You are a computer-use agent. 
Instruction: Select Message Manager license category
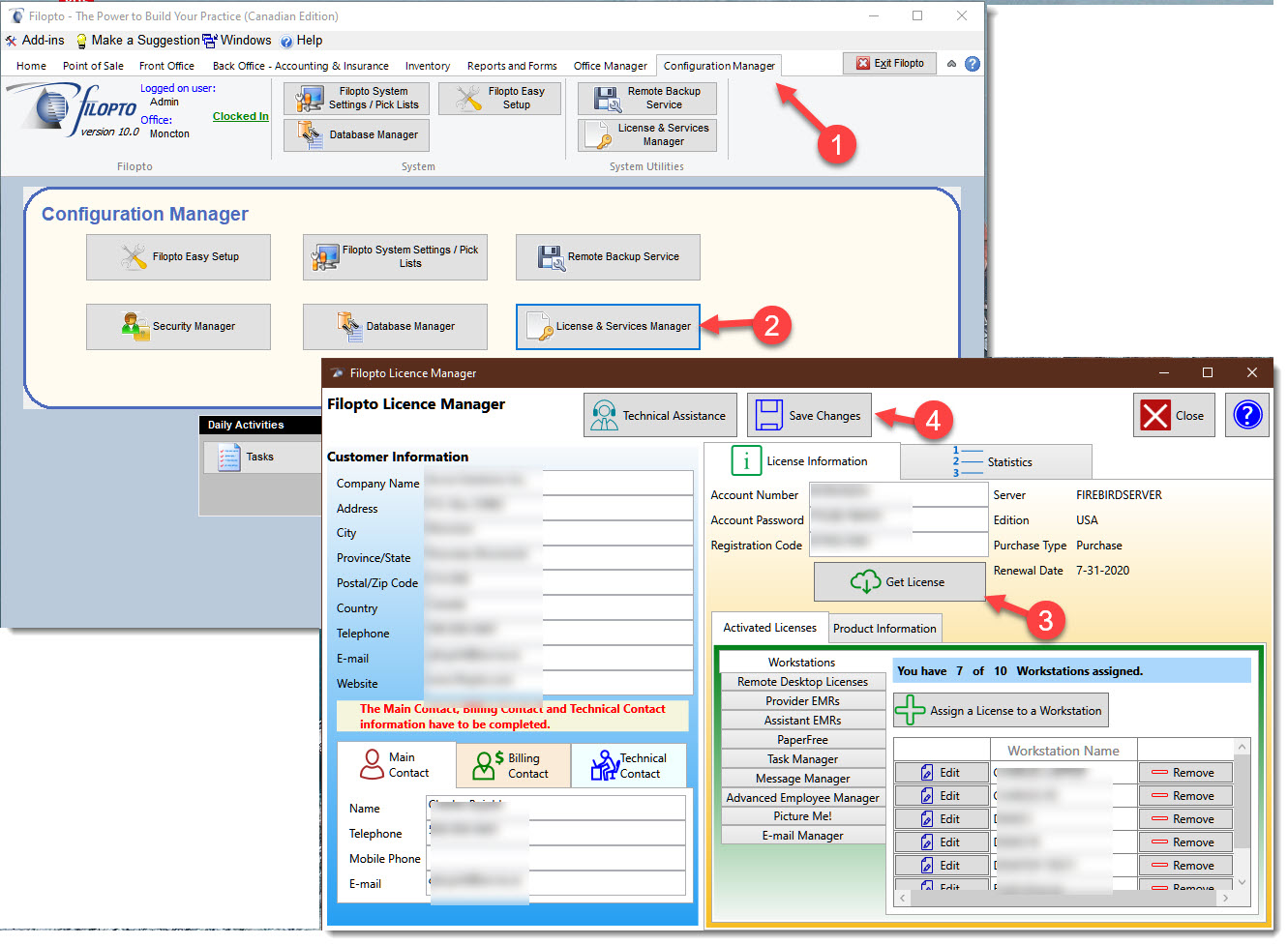[802, 779]
